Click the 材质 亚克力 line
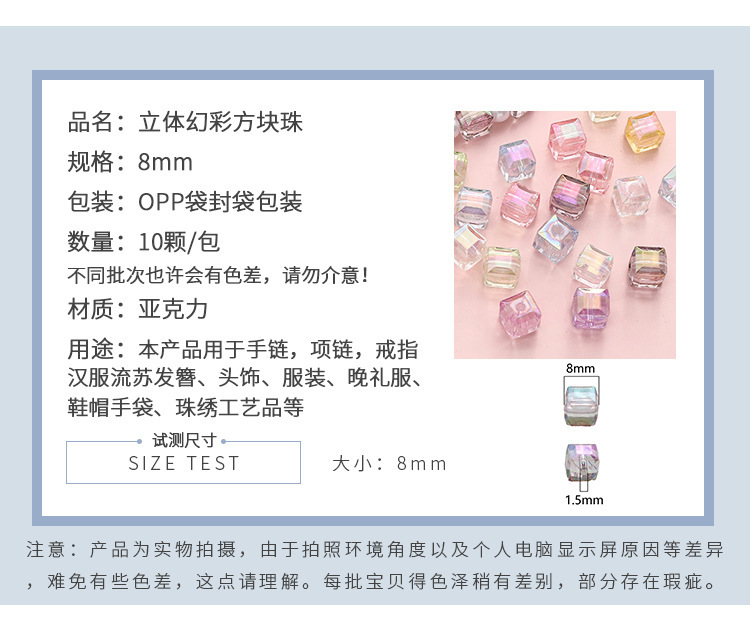 [138, 308]
